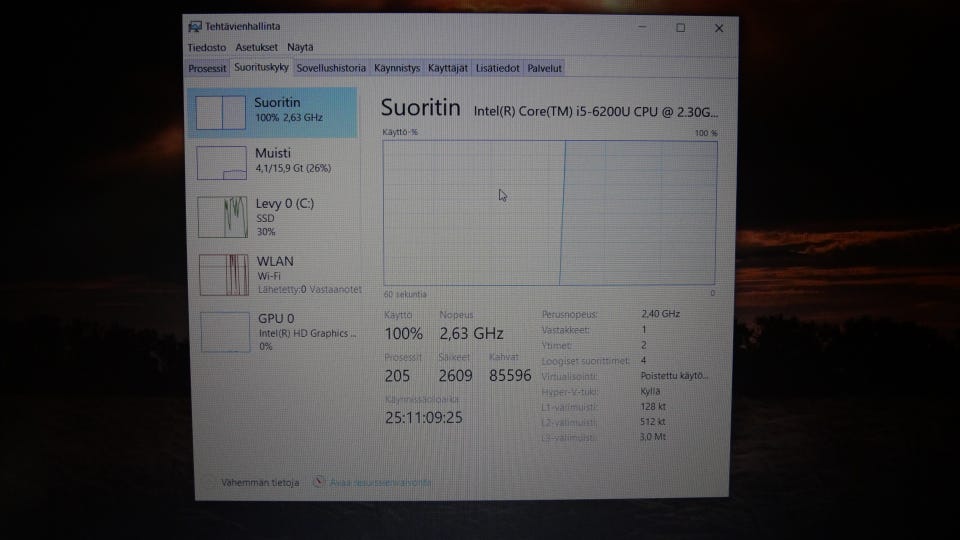Click the Levy 0 (C:) label
Viewport: 960px width, 540px height.
pyautogui.click(x=285, y=203)
